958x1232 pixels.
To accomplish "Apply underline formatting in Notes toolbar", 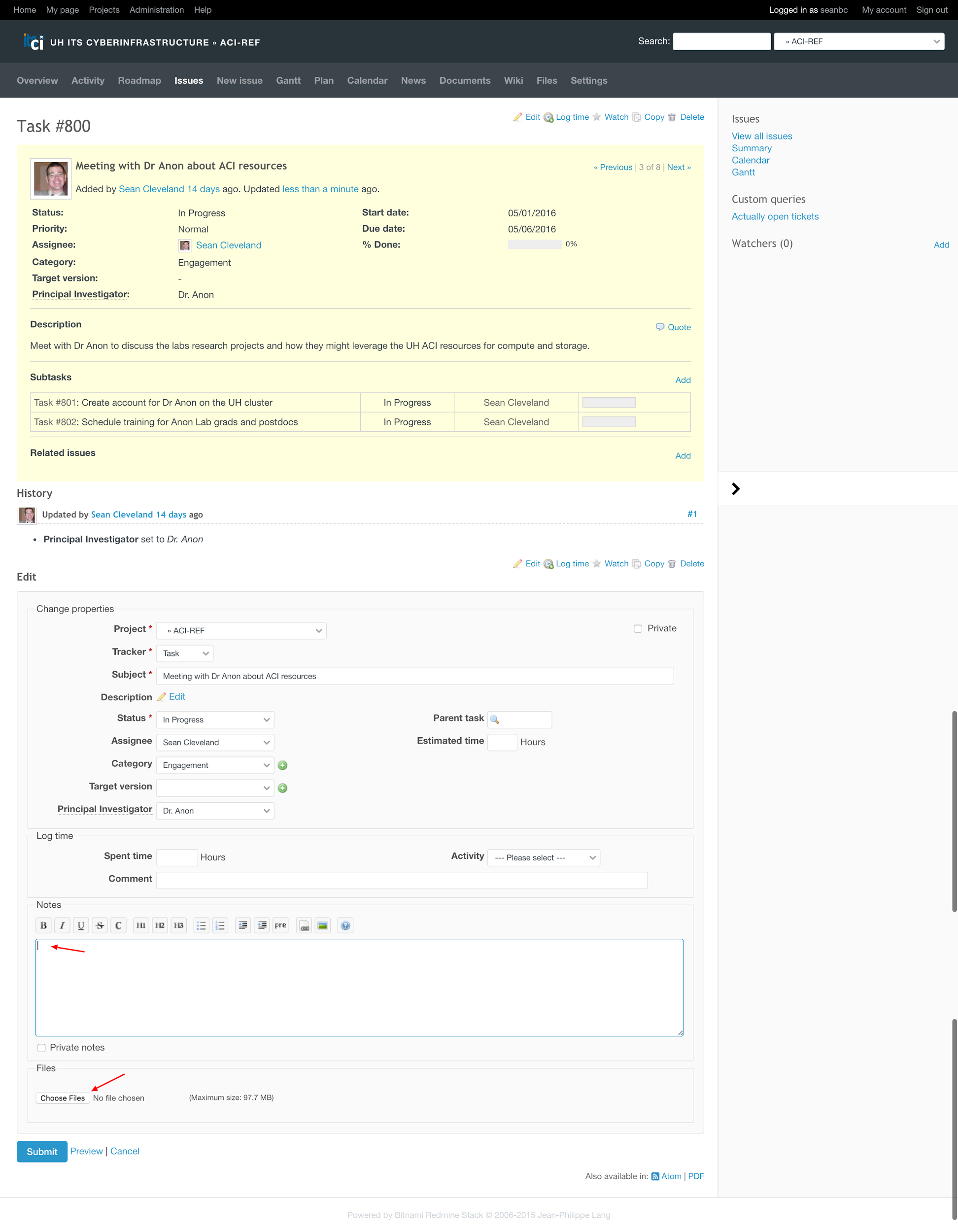I will point(81,925).
